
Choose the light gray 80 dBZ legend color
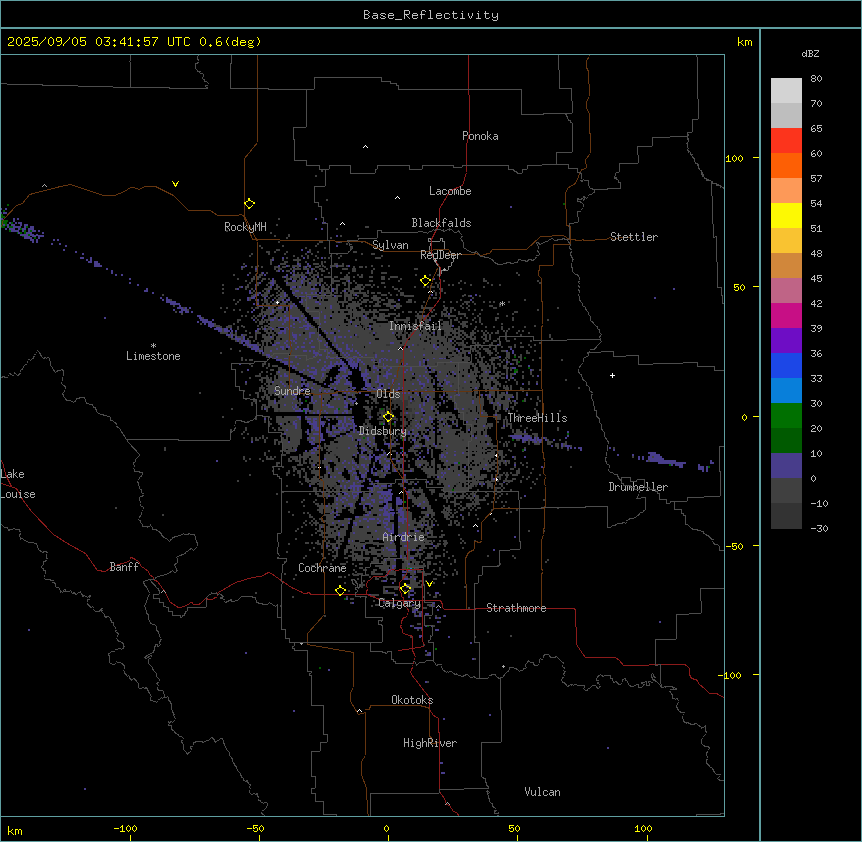[x=786, y=90]
